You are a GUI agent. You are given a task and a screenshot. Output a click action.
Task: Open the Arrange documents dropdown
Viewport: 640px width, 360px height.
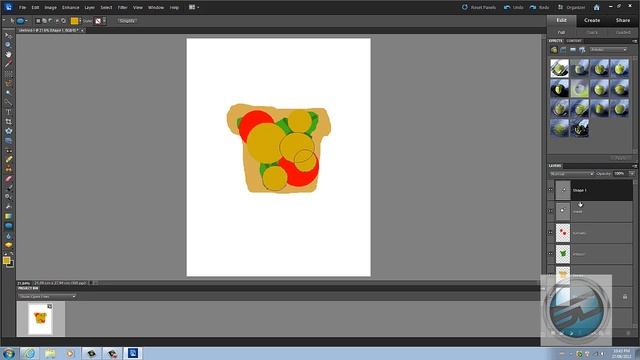(194, 7)
